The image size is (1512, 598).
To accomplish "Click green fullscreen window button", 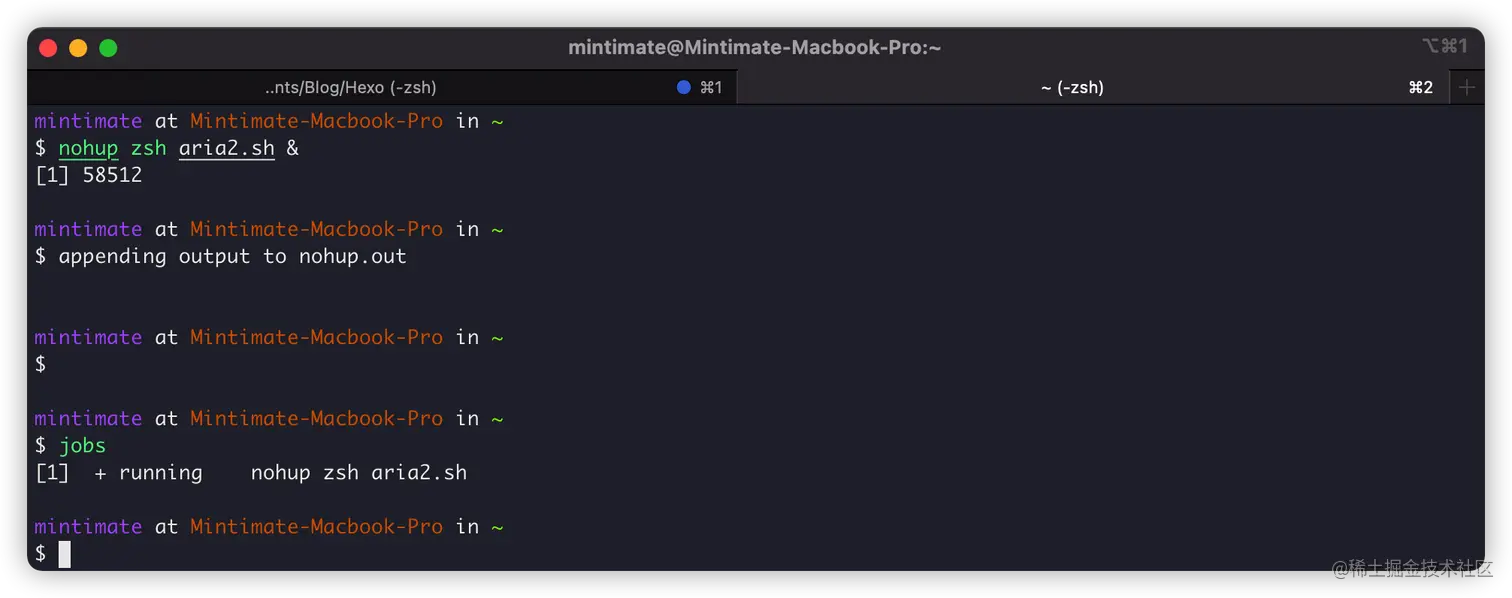I will (108, 48).
